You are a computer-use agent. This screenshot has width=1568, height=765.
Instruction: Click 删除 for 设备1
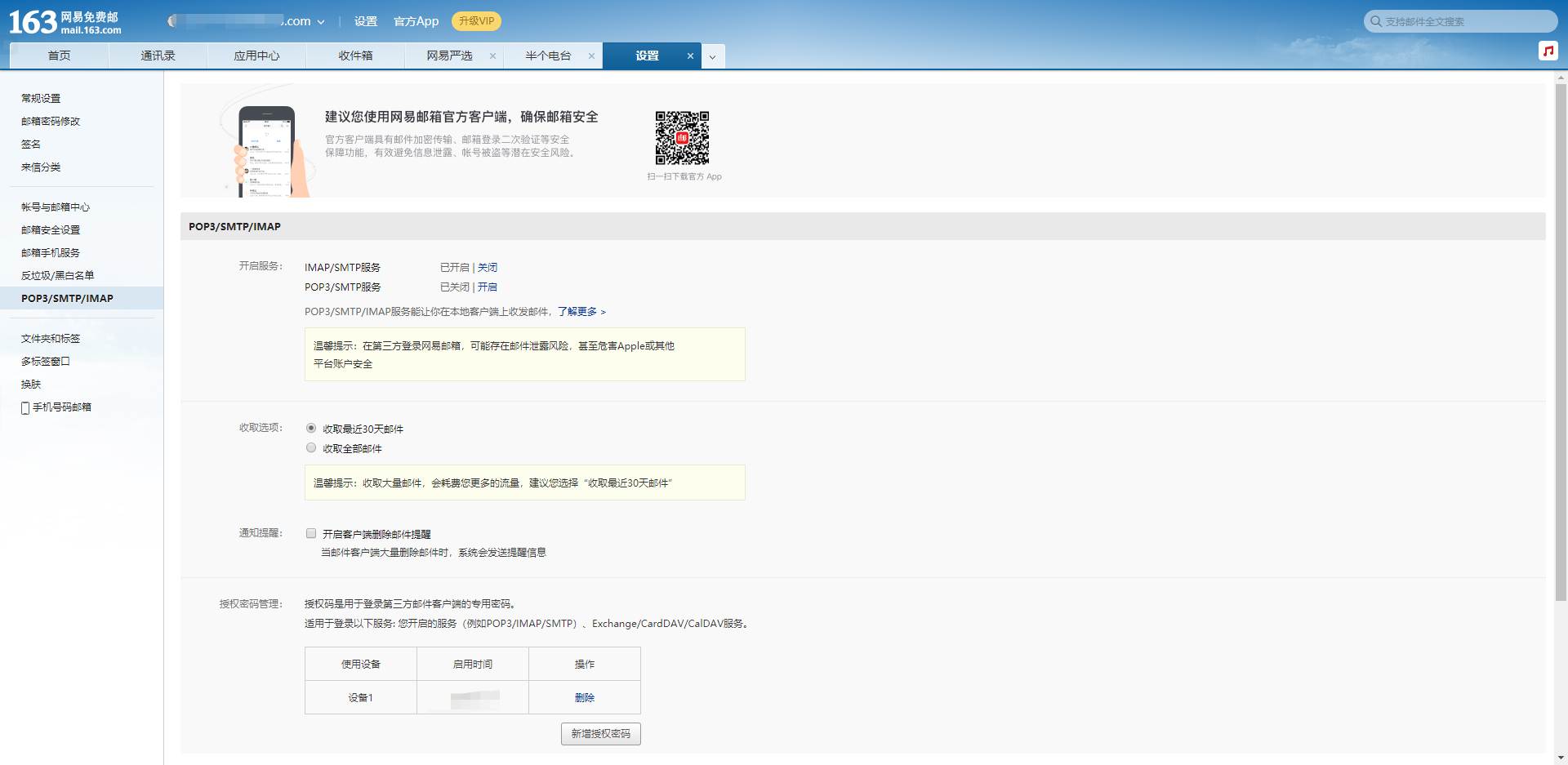tap(585, 698)
